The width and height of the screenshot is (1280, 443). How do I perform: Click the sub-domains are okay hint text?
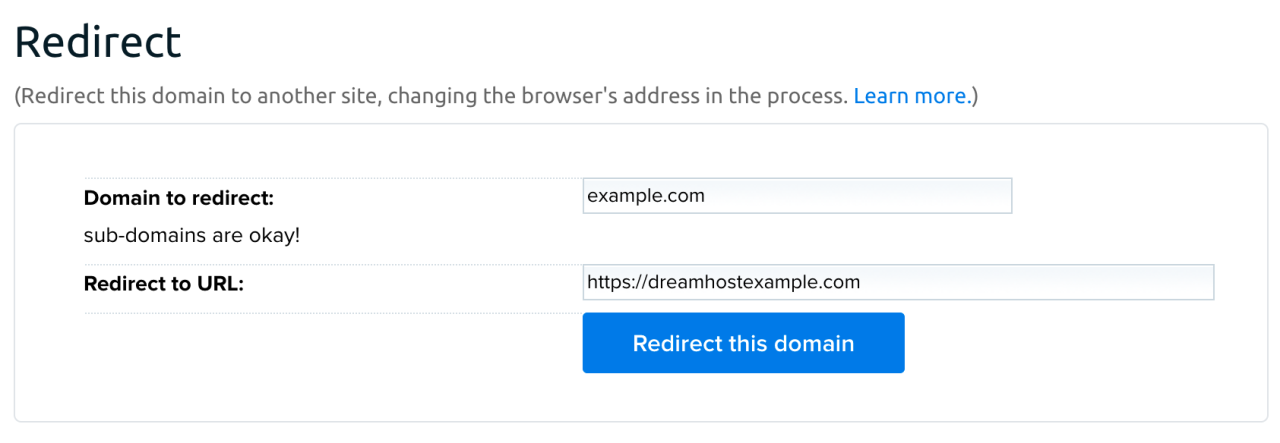[192, 236]
